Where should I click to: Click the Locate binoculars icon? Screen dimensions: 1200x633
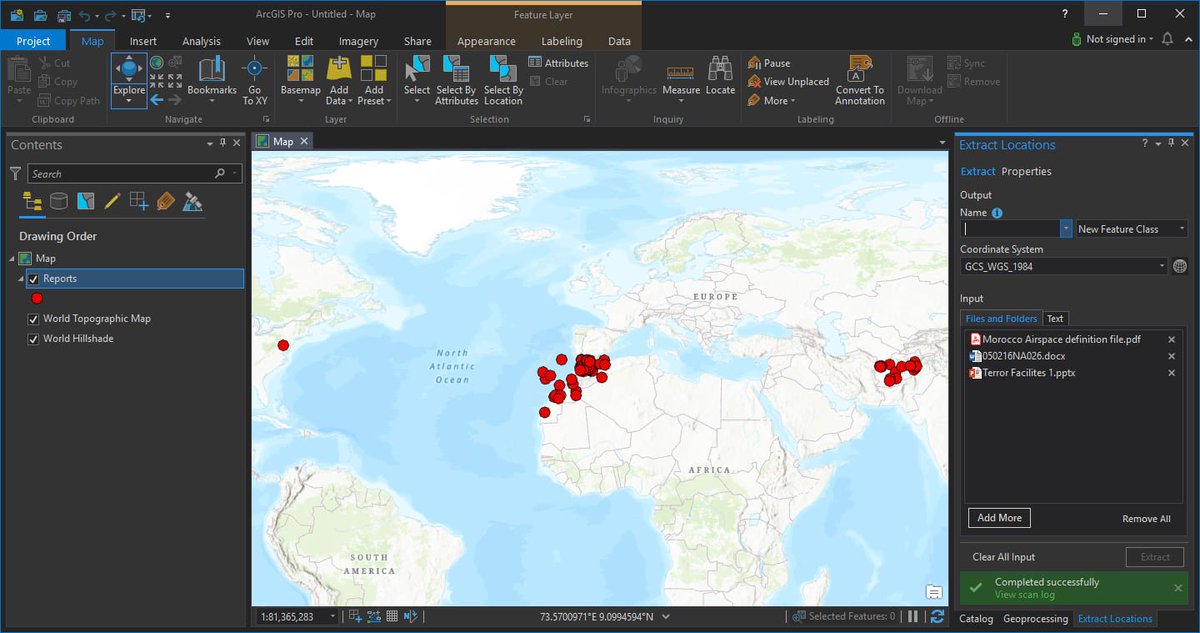click(x=720, y=69)
